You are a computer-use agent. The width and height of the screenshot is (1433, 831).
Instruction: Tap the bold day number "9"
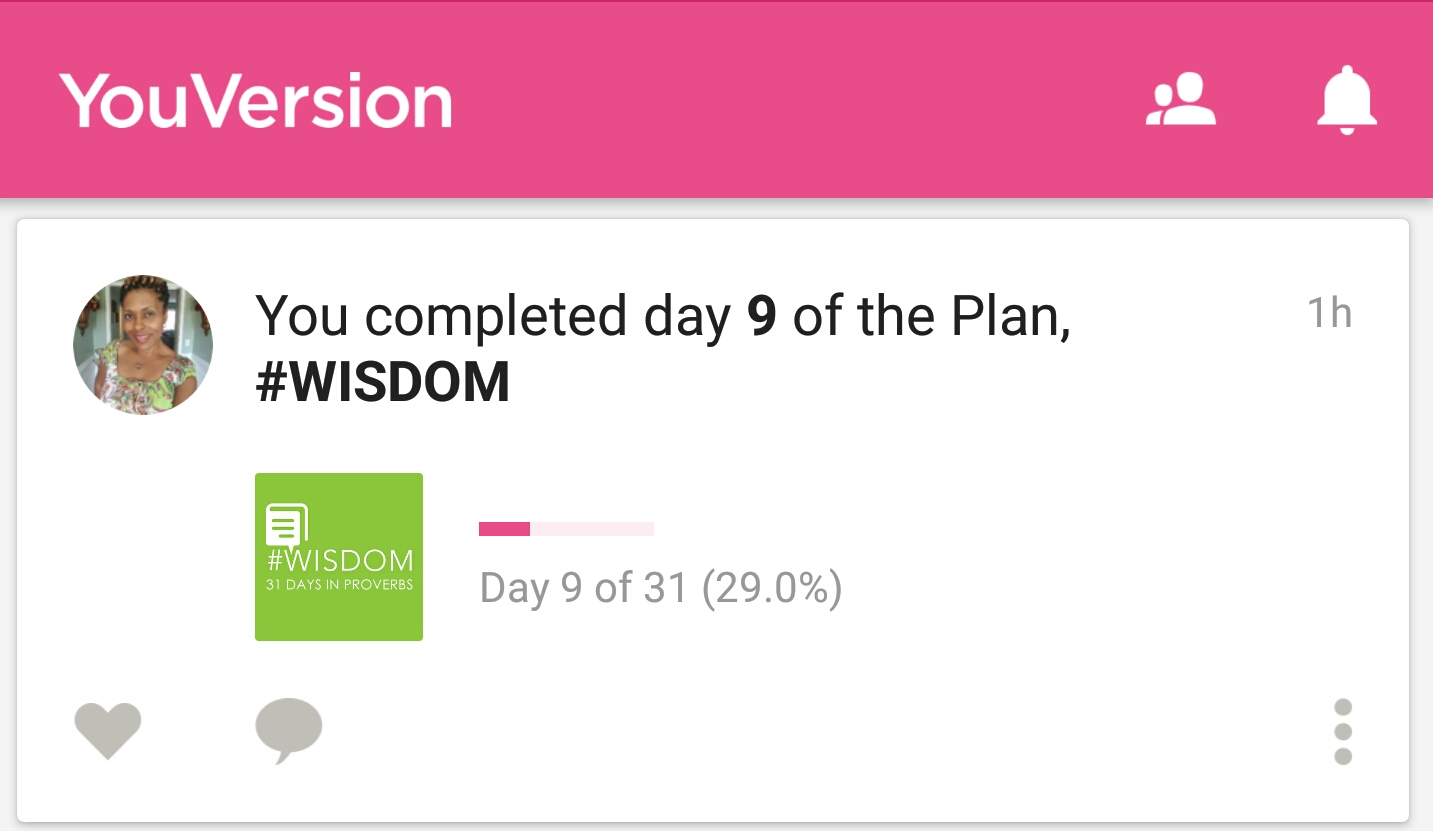click(x=762, y=316)
